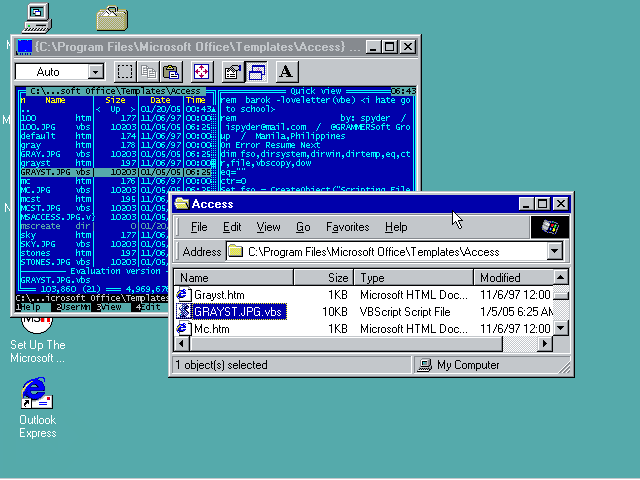The width and height of the screenshot is (640, 480).
Task: Click file list scroll down arrow
Action: click(x=561, y=327)
